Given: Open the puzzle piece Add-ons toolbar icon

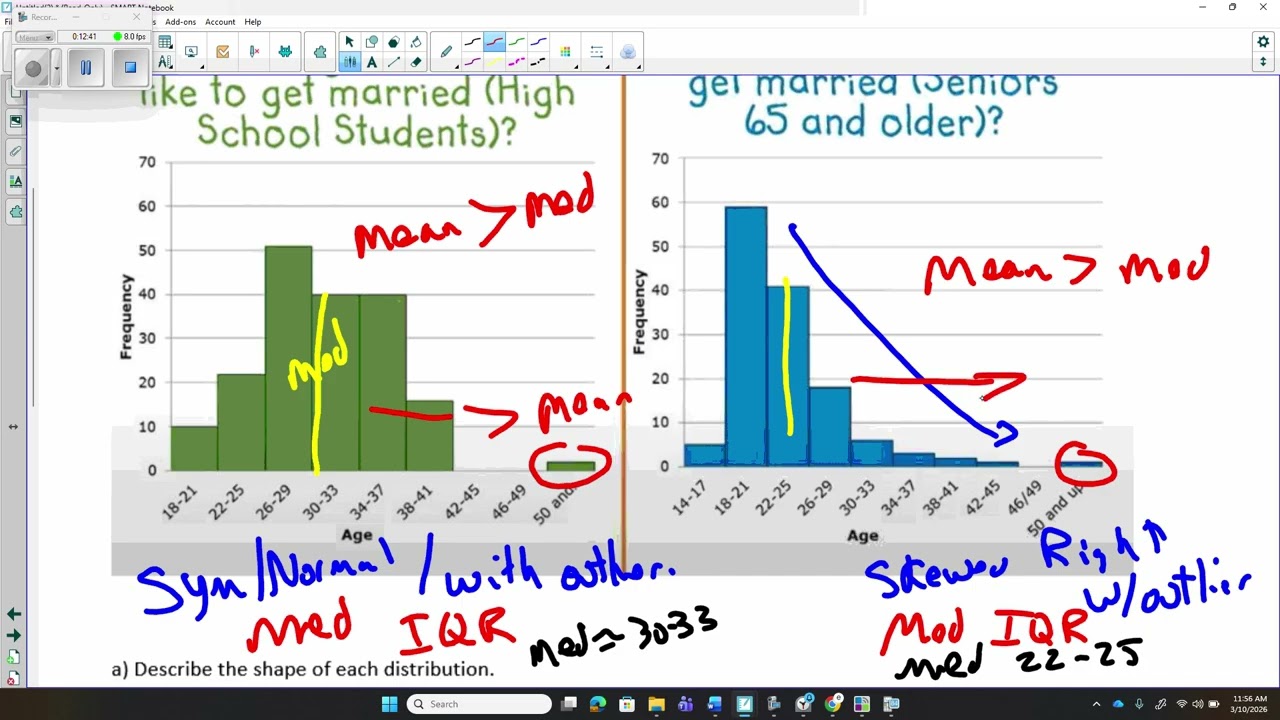Looking at the screenshot, I should point(320,52).
